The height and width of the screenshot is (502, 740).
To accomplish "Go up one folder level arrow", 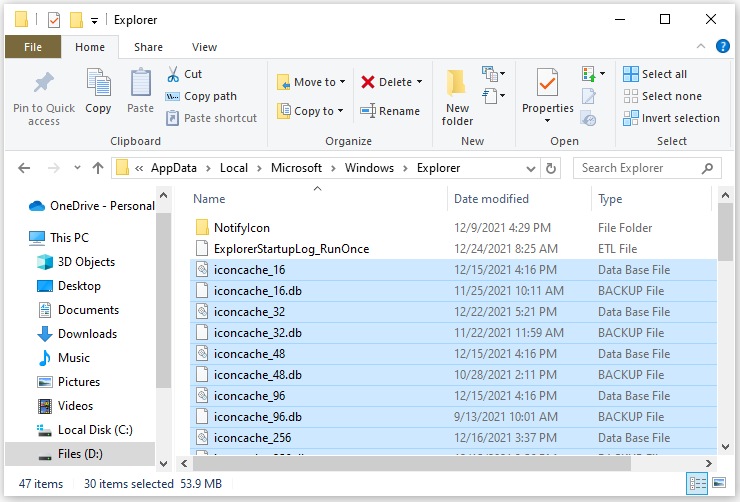I will 98,168.
